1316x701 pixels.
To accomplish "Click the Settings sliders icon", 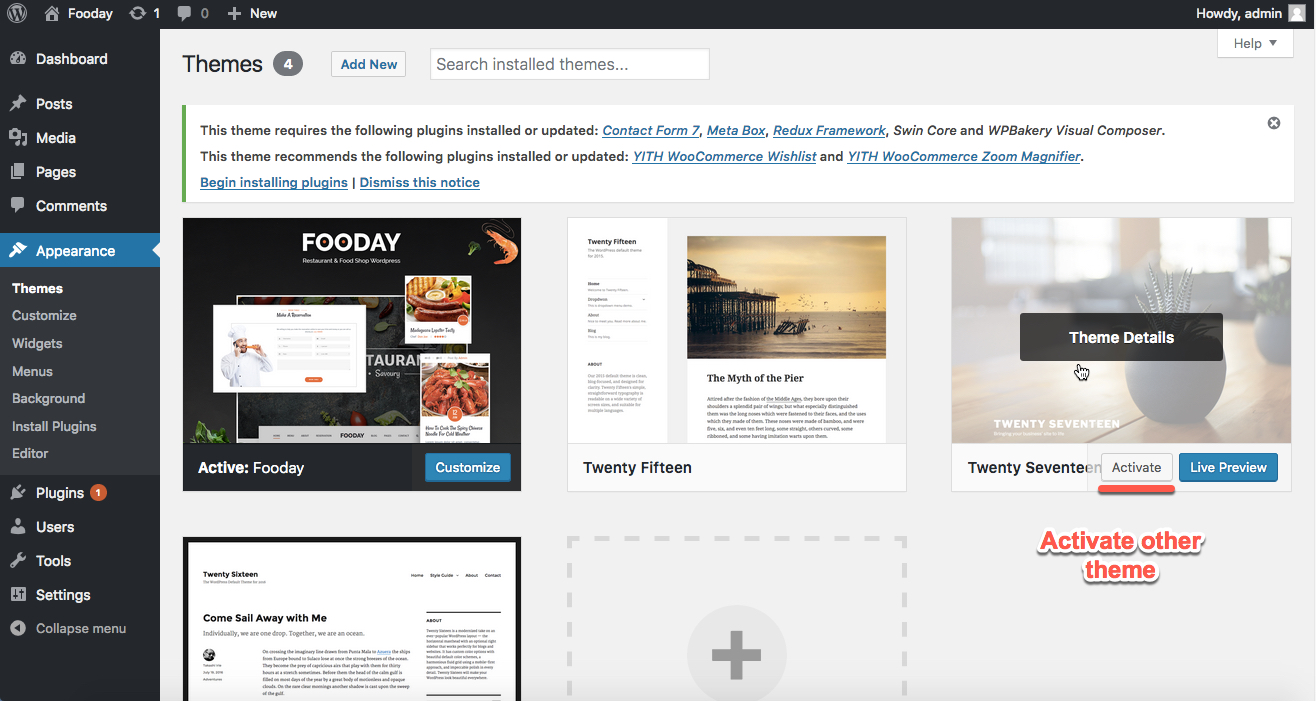I will tap(18, 594).
